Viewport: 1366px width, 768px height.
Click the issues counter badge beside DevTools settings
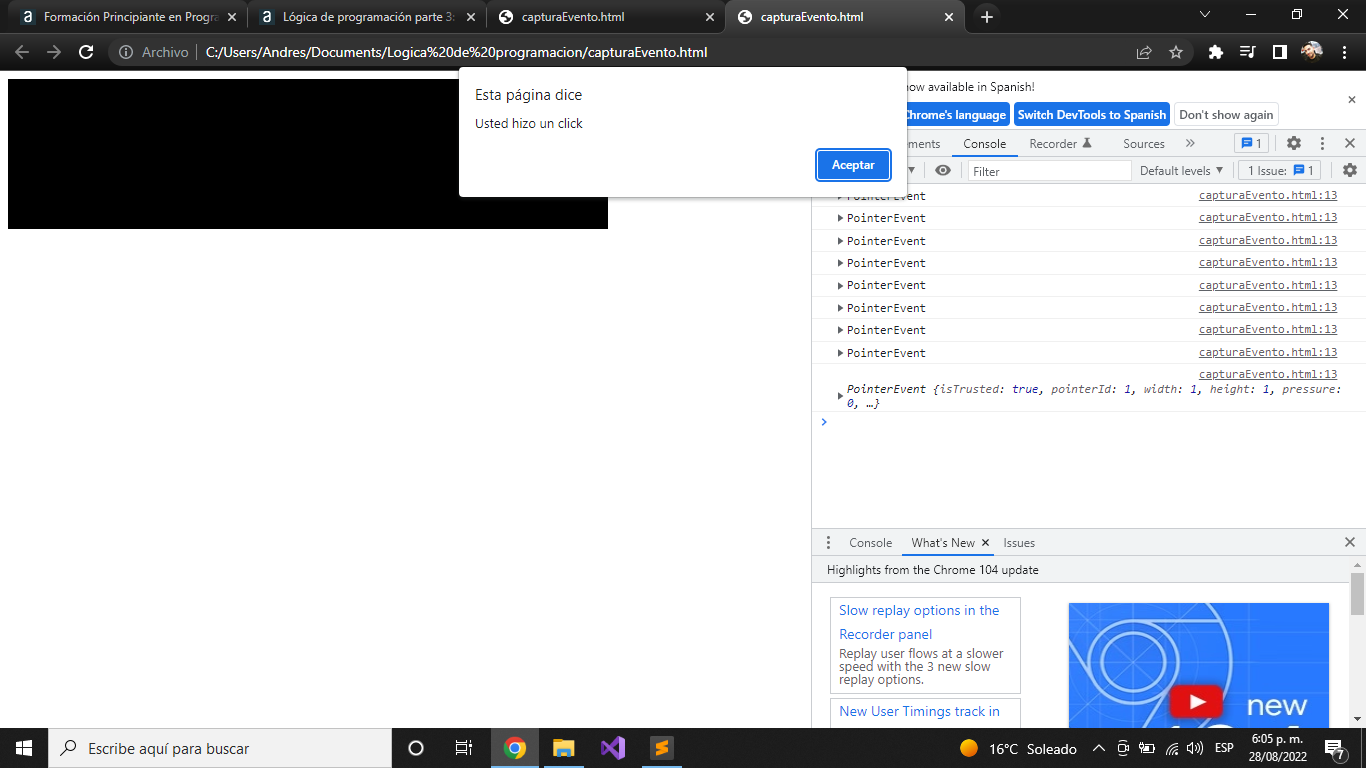[x=1252, y=143]
